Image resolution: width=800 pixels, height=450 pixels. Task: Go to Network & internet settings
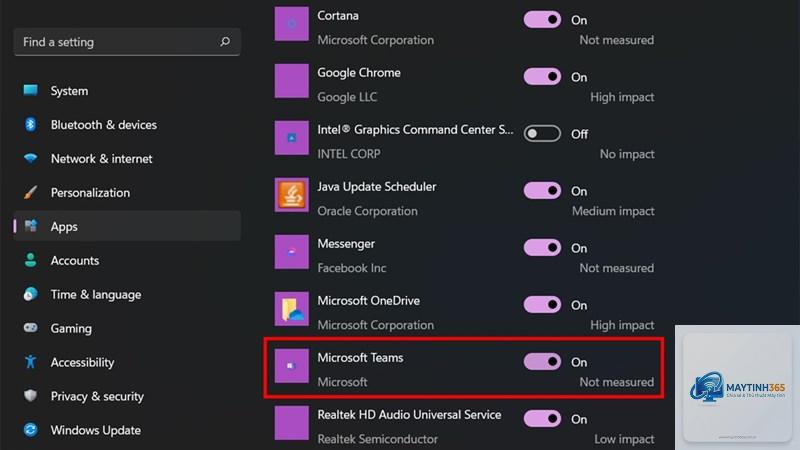[x=127, y=158]
